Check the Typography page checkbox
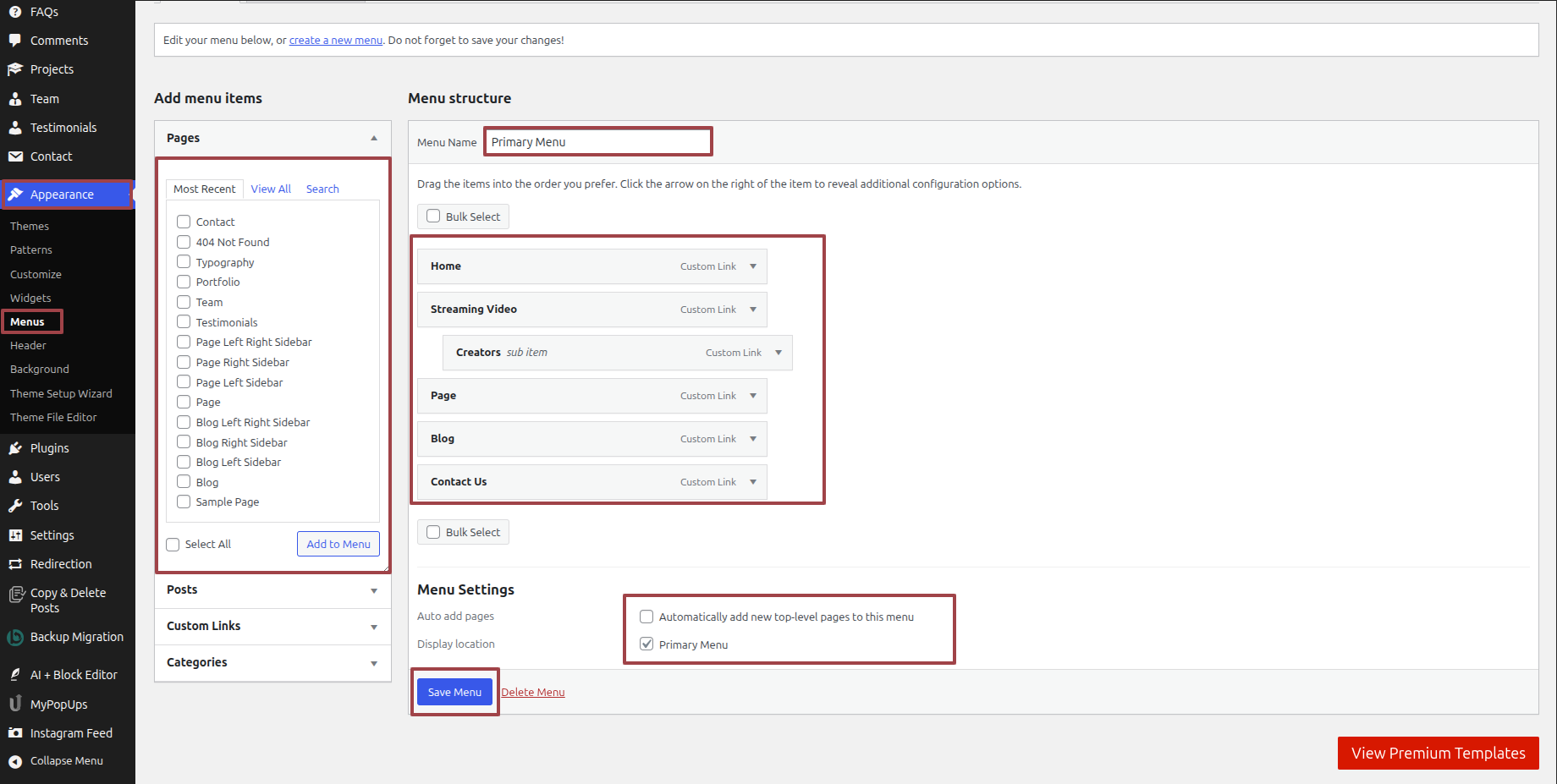Viewport: 1557px width, 784px height. click(x=184, y=262)
